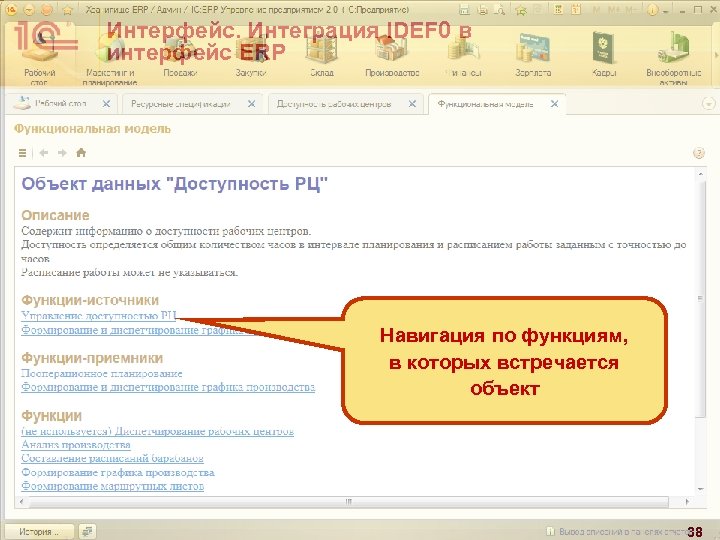Close the Функциональная модель tab
720x540 pixels.
(x=554, y=104)
